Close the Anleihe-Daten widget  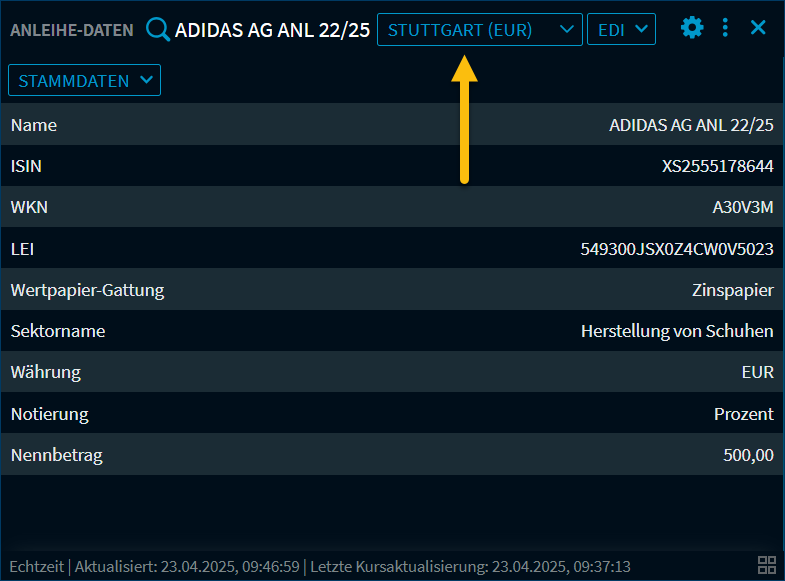click(x=758, y=28)
